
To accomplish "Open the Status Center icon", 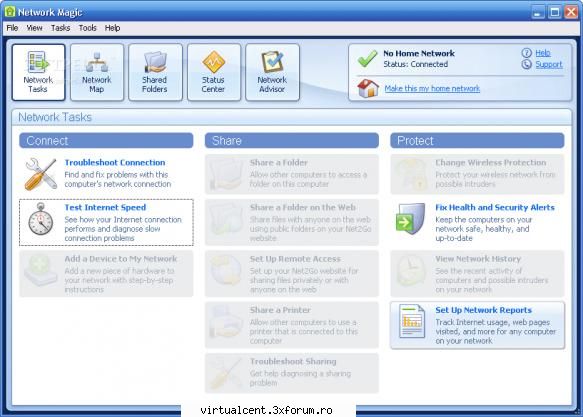I will [x=214, y=72].
